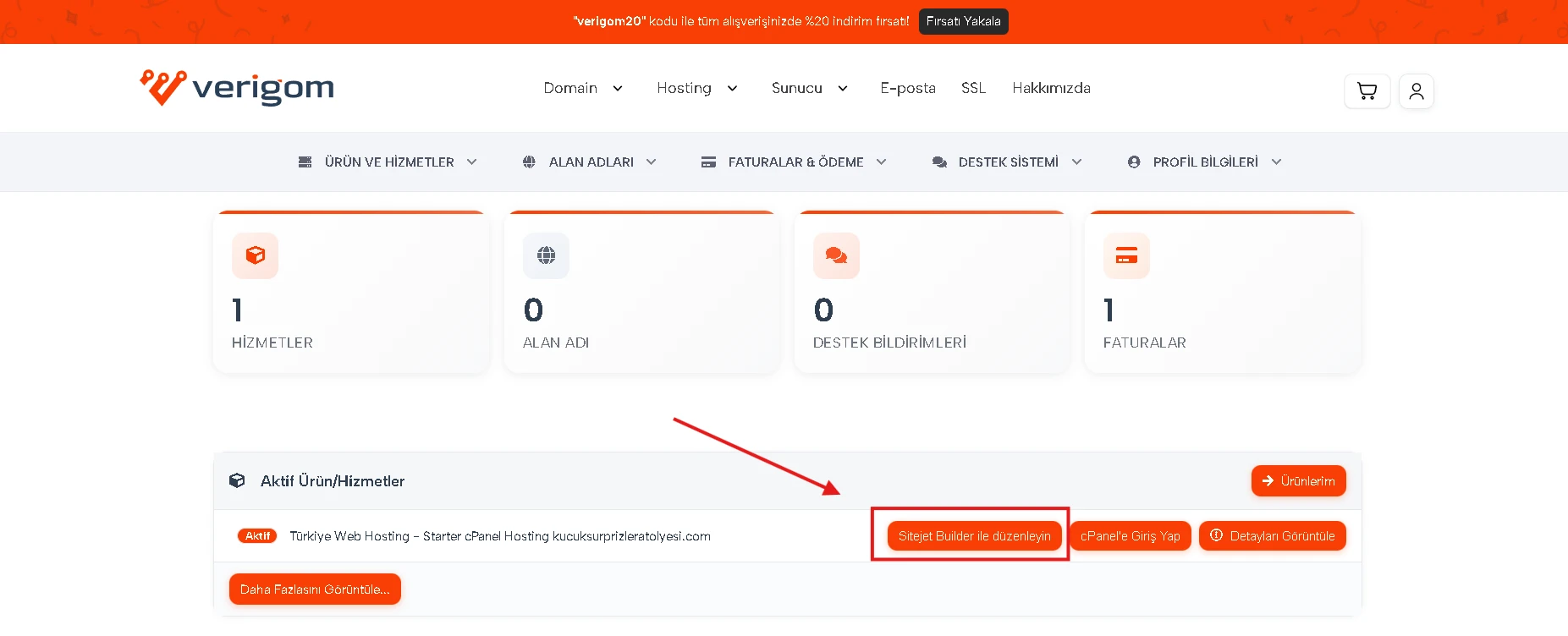Screen dimensions: 1568x636
Task: Click the FATURALAR summary card label
Action: pyautogui.click(x=1145, y=343)
